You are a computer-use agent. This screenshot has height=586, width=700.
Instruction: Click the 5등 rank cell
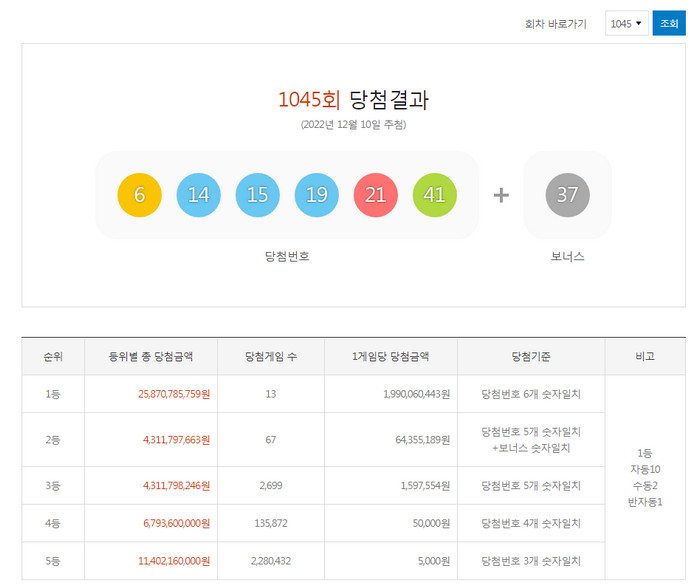[x=53, y=561]
